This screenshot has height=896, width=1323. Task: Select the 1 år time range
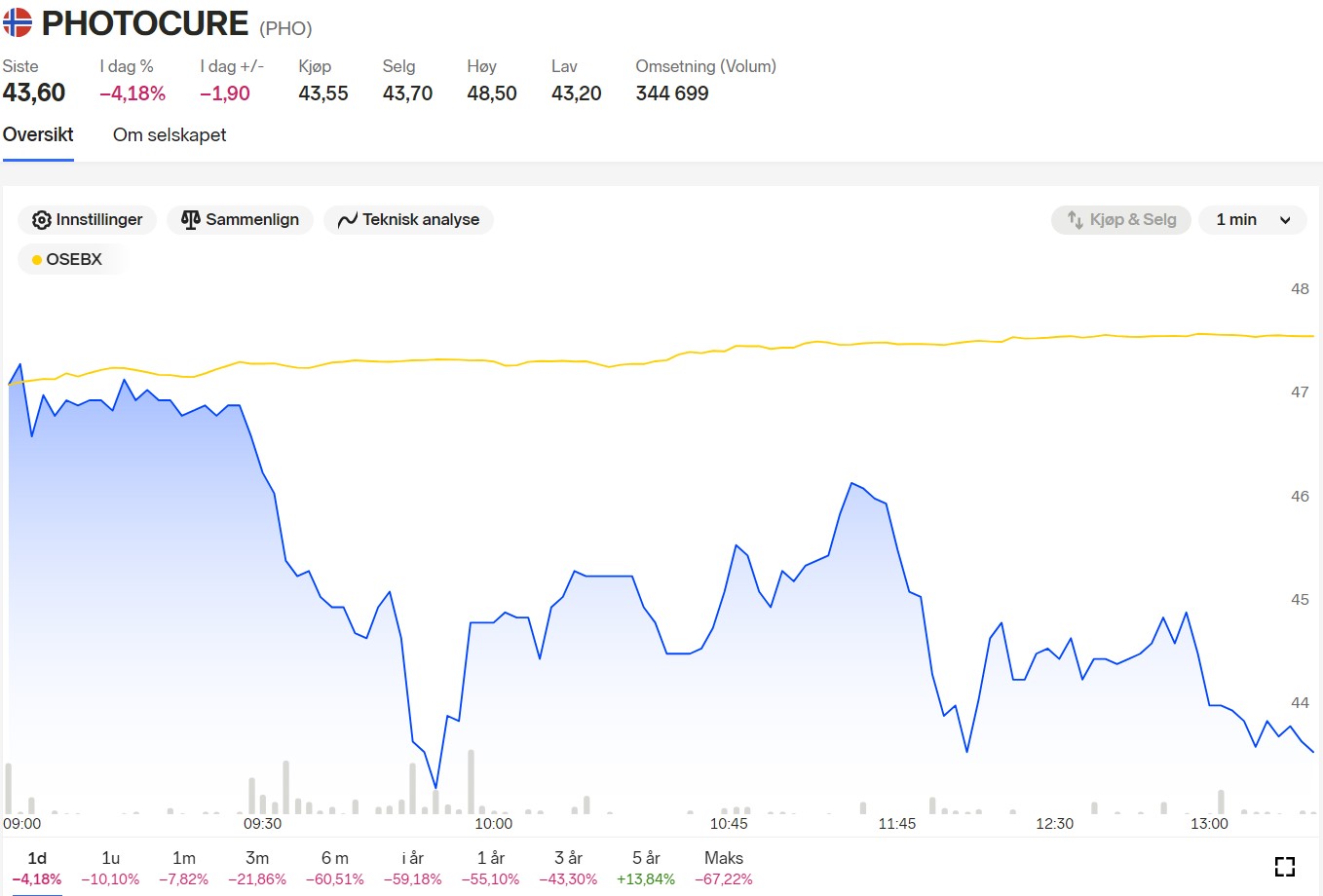tap(490, 867)
